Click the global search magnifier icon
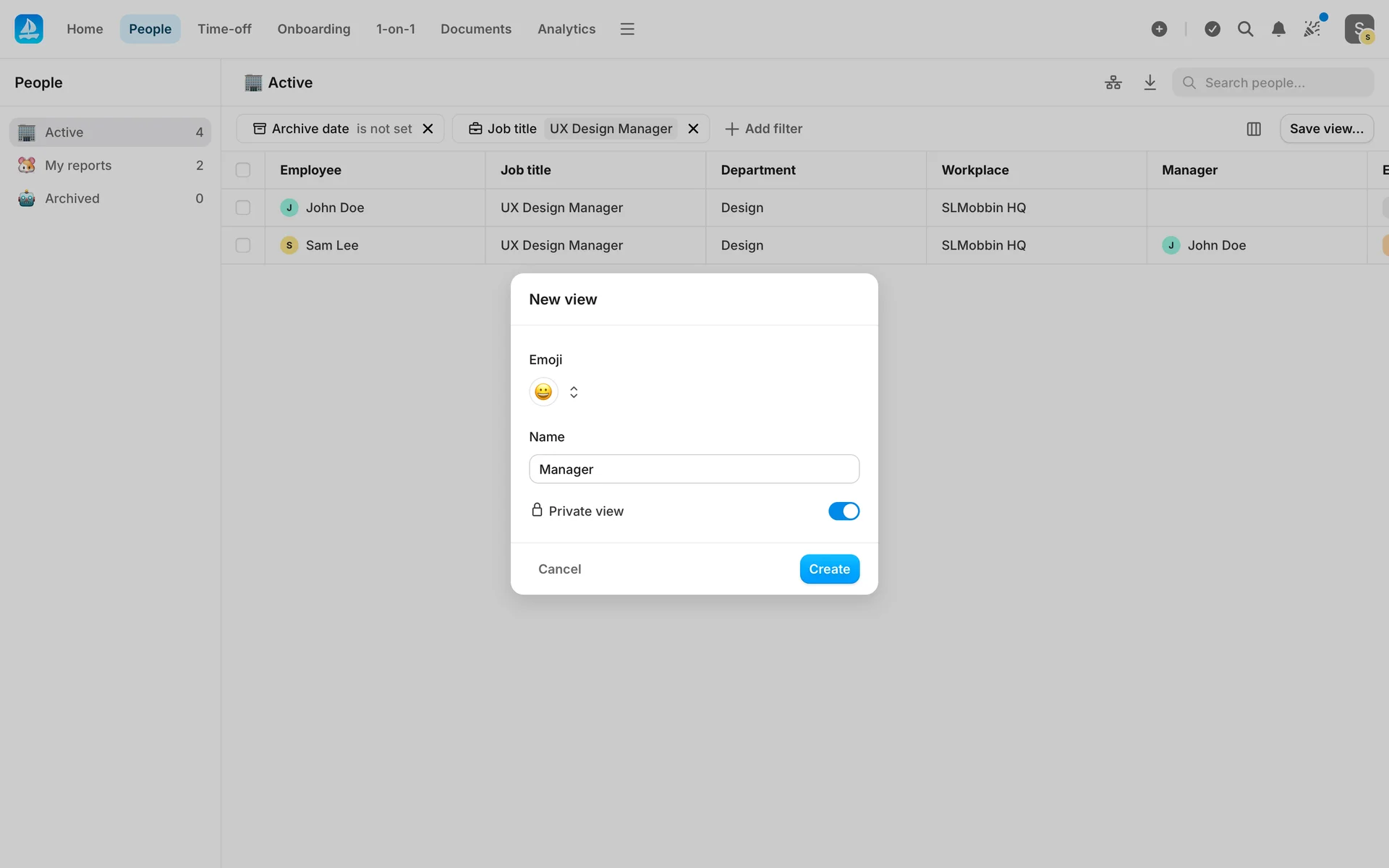 coord(1245,29)
